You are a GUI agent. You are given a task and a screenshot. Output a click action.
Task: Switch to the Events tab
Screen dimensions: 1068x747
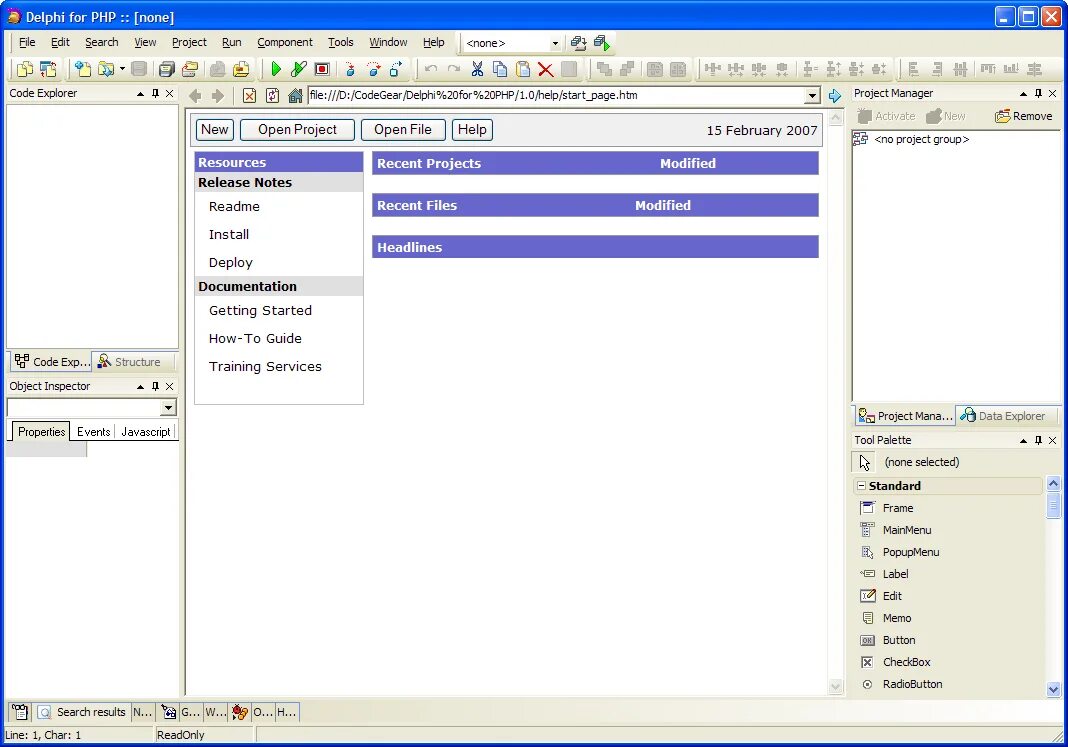[93, 432]
